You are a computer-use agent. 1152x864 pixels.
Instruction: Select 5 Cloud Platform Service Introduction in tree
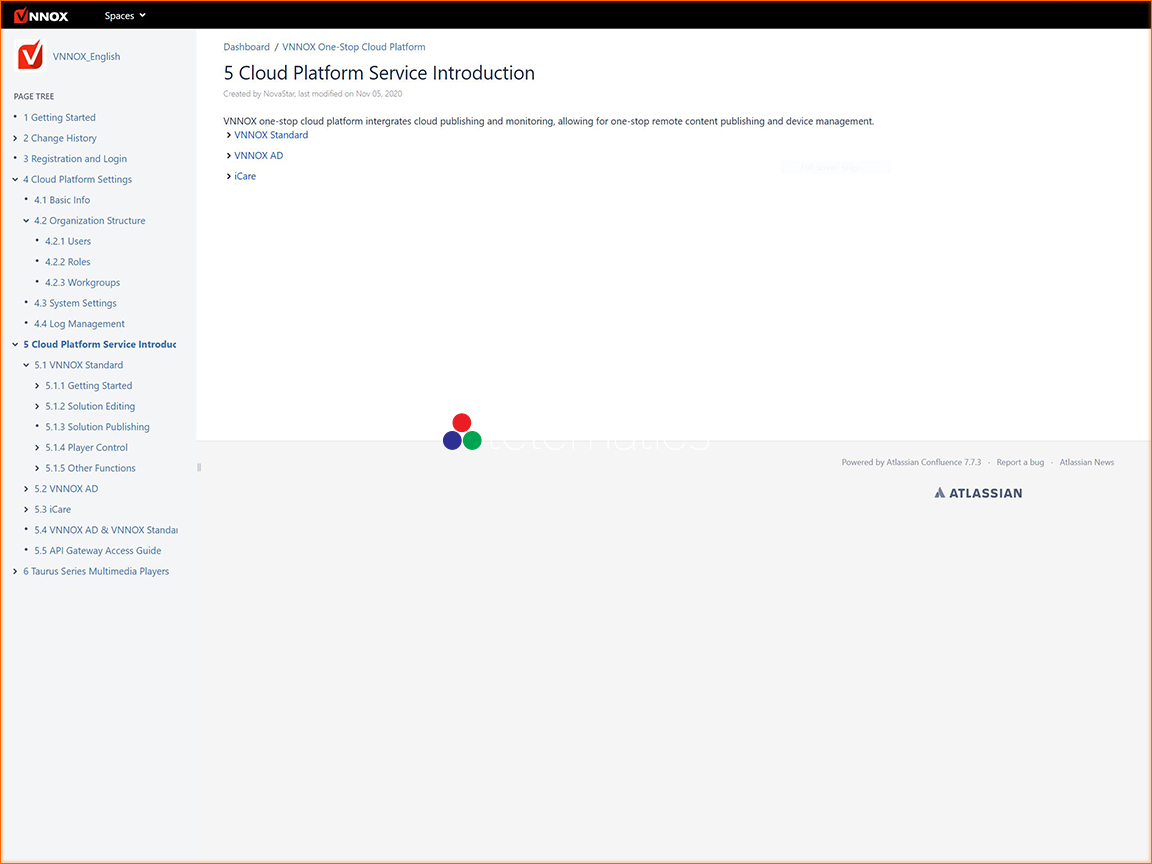coord(100,344)
